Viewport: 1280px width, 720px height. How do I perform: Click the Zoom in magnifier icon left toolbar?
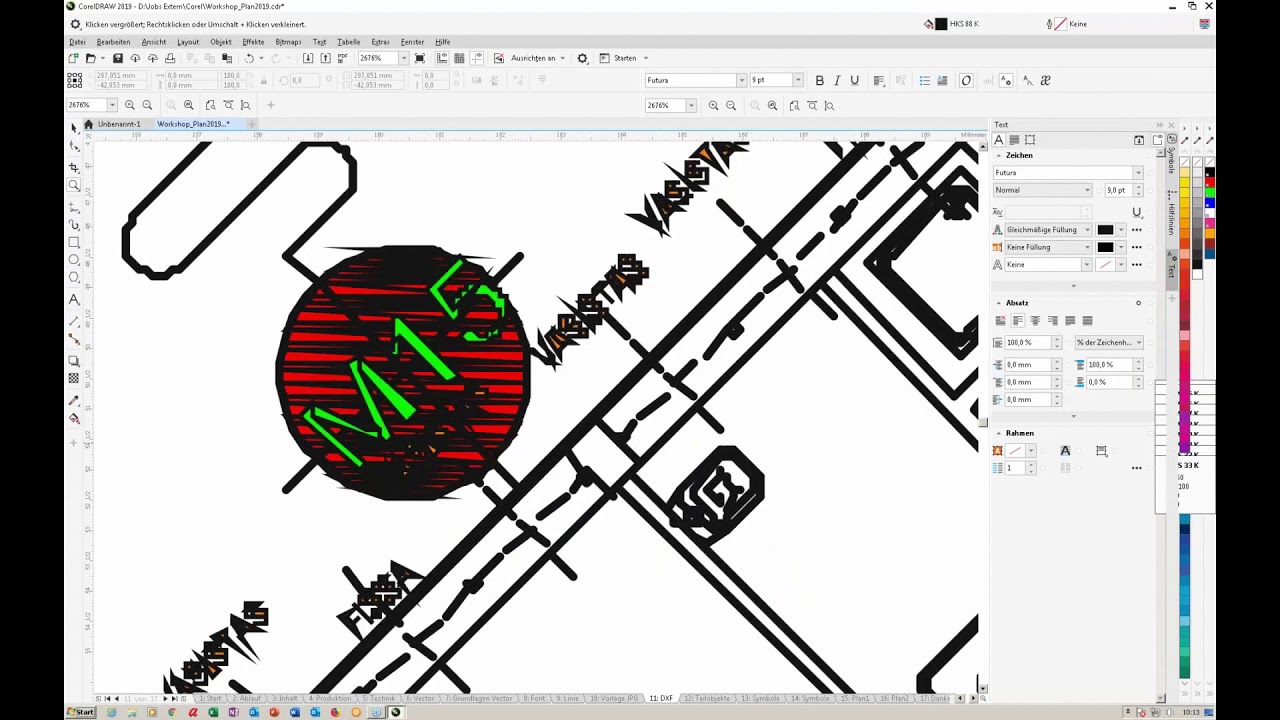[129, 105]
